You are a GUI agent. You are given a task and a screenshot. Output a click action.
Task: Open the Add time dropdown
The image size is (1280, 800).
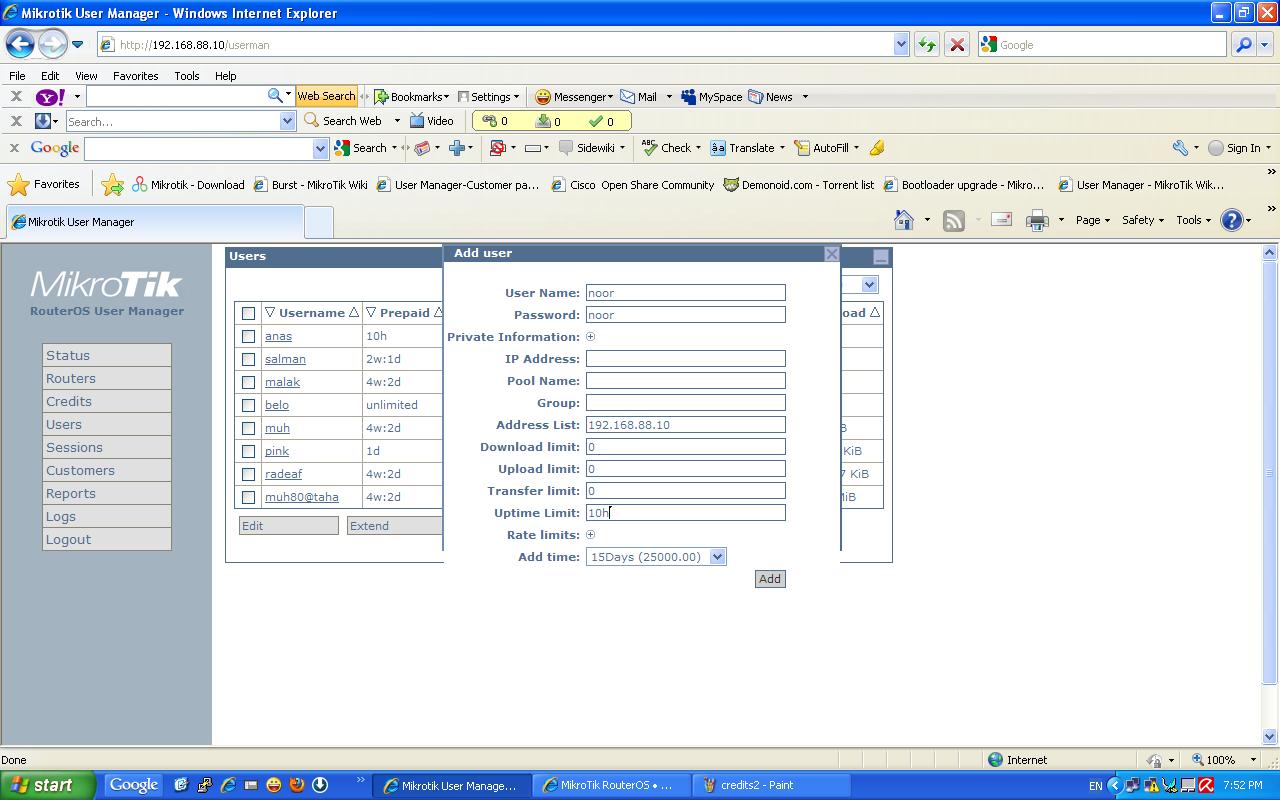[717, 557]
